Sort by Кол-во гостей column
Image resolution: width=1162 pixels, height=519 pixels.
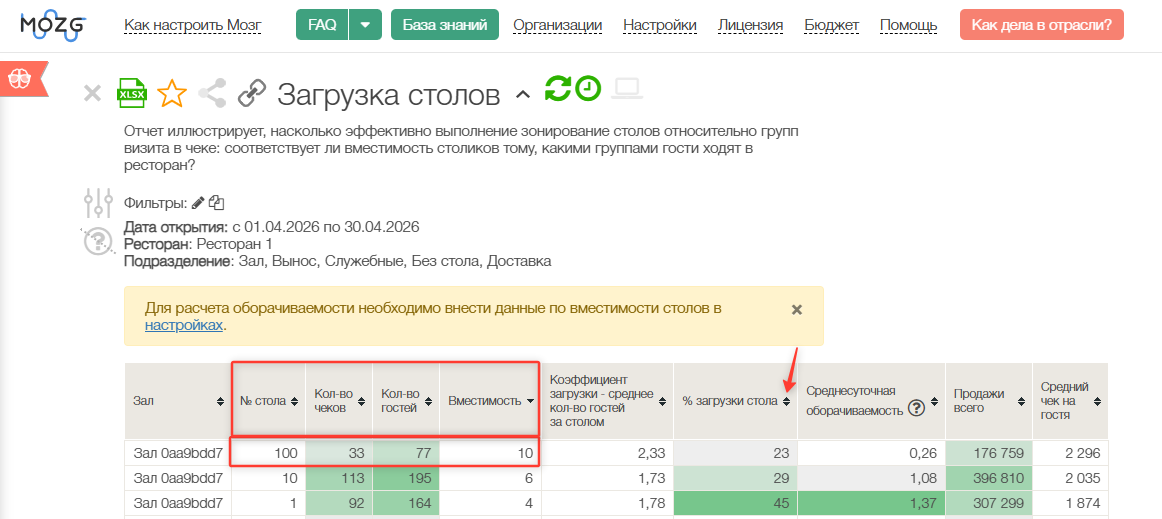click(429, 401)
